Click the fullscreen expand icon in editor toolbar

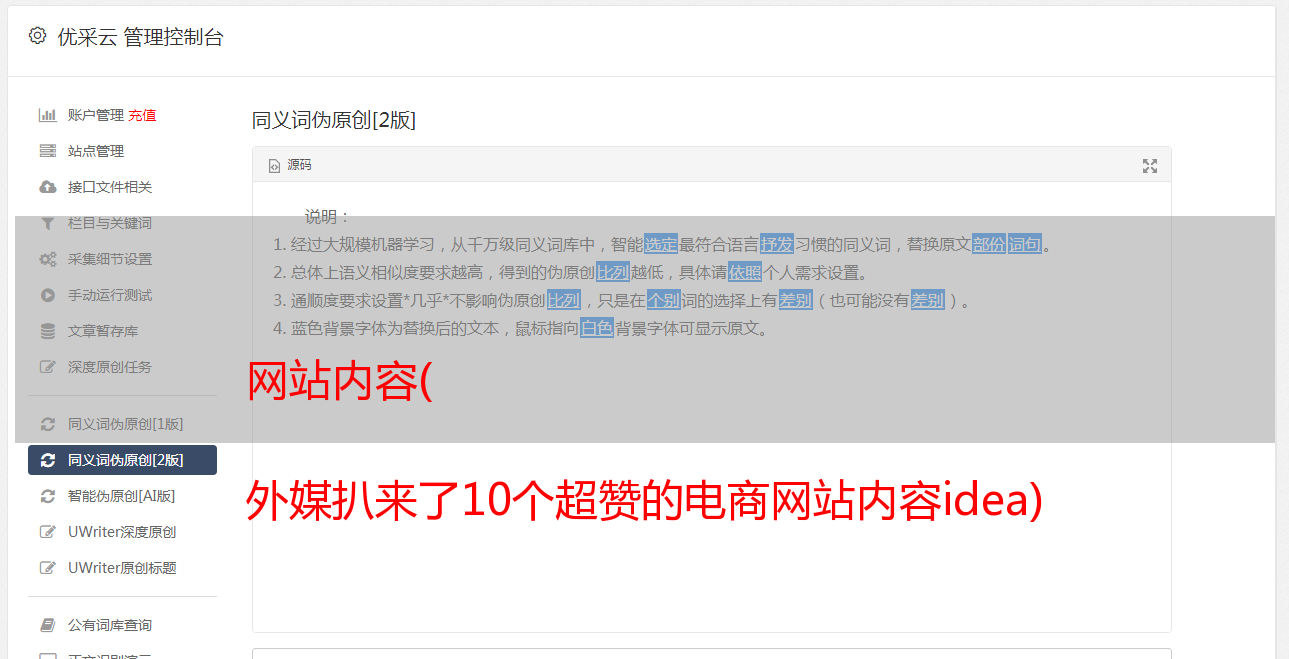(1150, 166)
